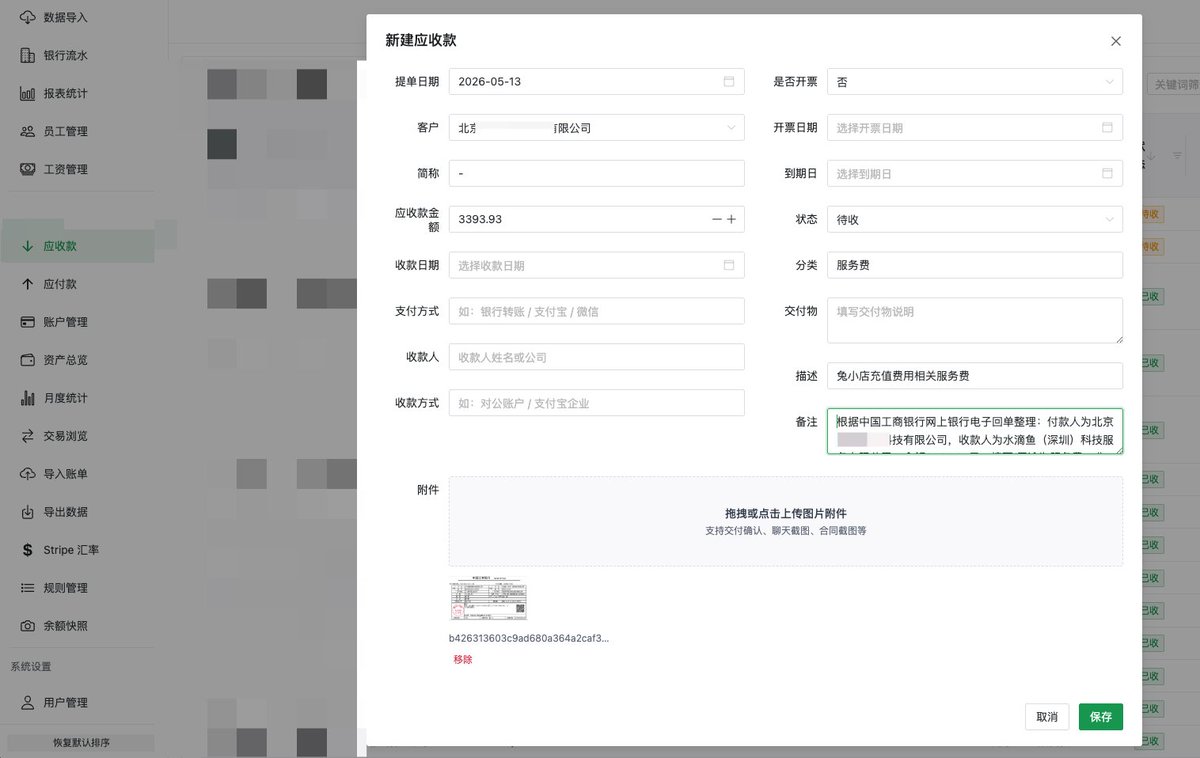1200x758 pixels.
Task: Click the 简称 input field
Action: coord(597,174)
